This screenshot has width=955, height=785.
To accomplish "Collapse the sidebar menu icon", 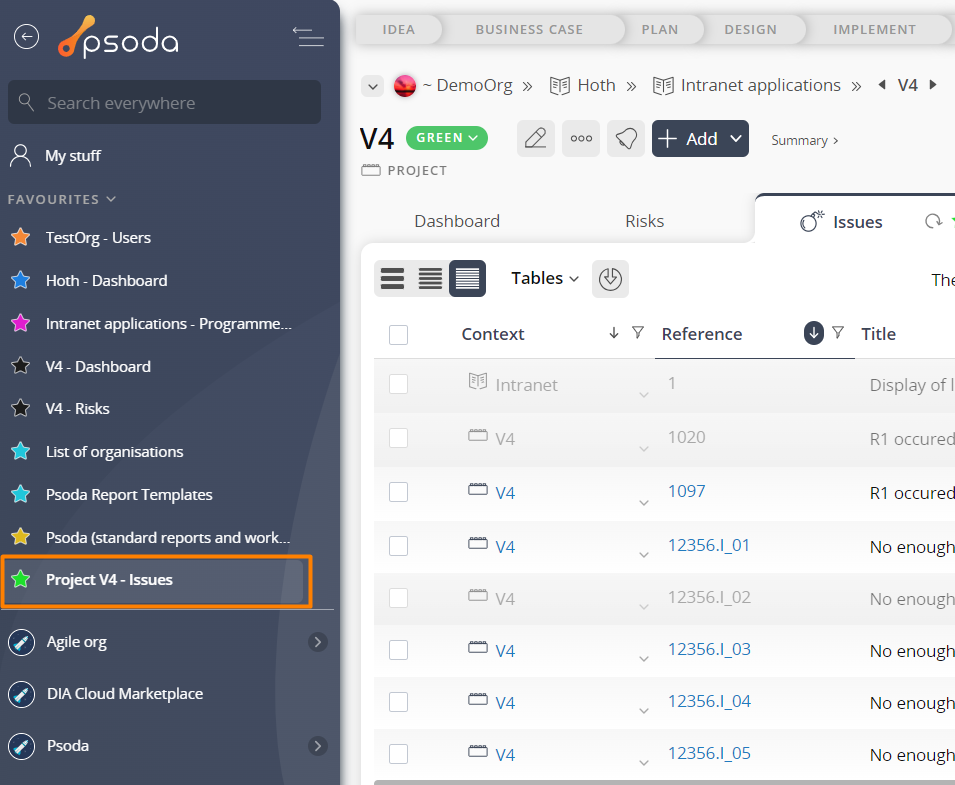I will (x=308, y=37).
